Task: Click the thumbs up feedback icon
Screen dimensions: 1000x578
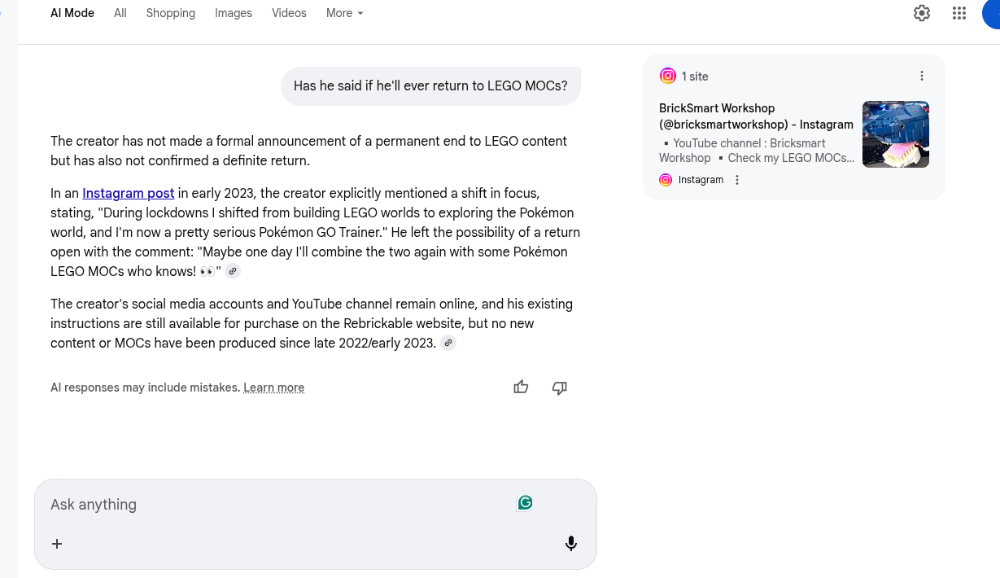Action: (521, 387)
